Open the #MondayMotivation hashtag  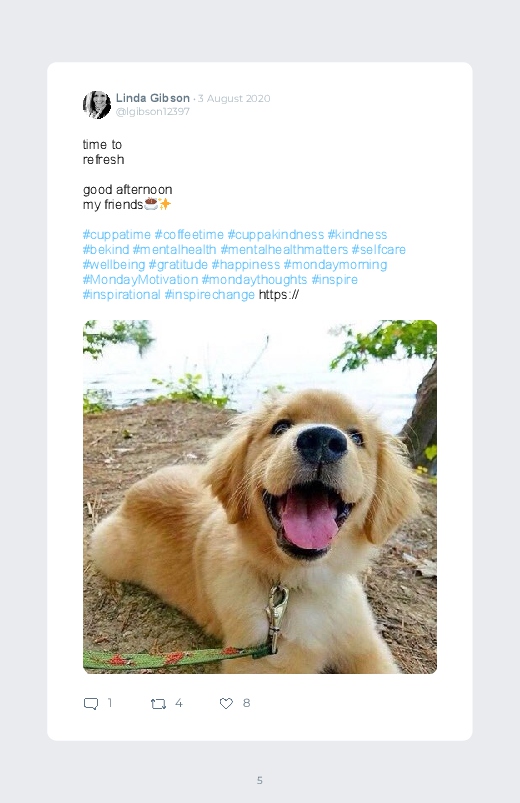(140, 280)
